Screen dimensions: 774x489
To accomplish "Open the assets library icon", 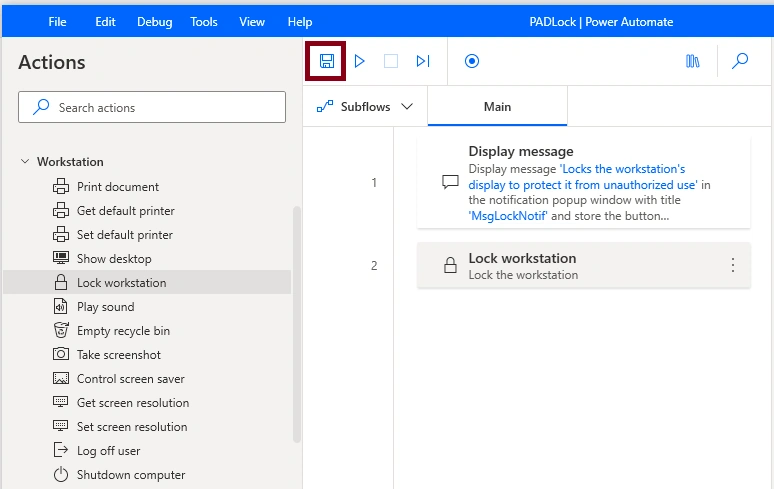I will click(693, 61).
